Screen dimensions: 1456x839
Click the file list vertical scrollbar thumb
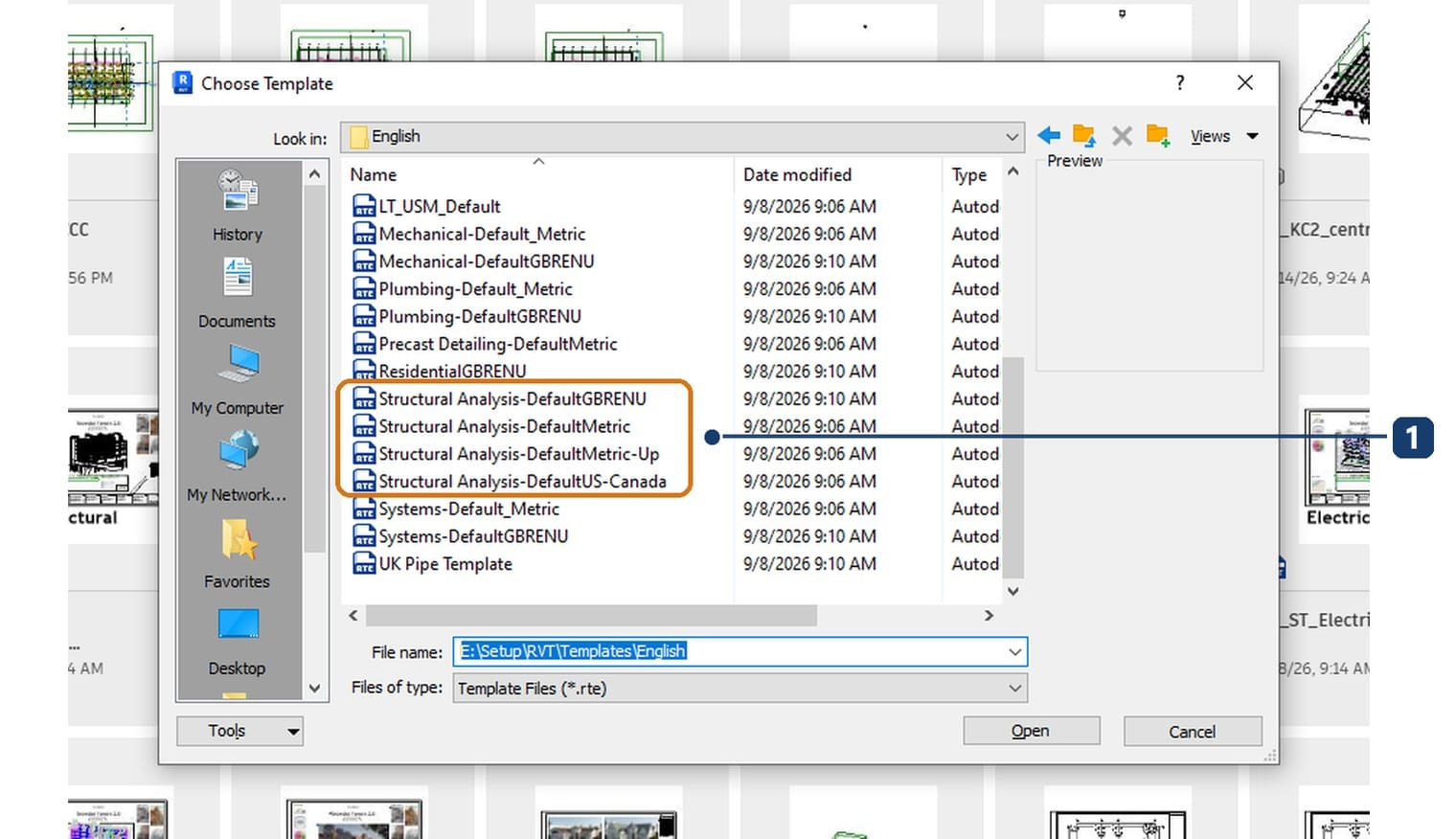point(1013,467)
